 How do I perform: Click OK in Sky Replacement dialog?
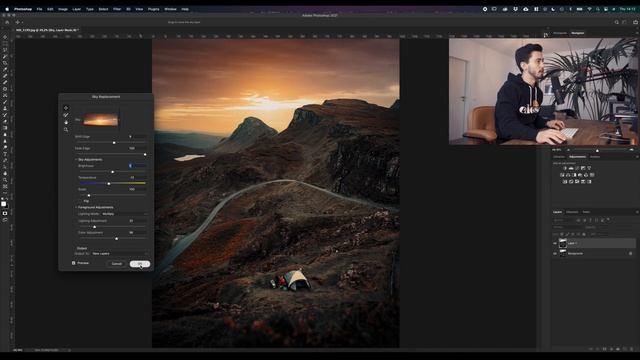tap(140, 264)
